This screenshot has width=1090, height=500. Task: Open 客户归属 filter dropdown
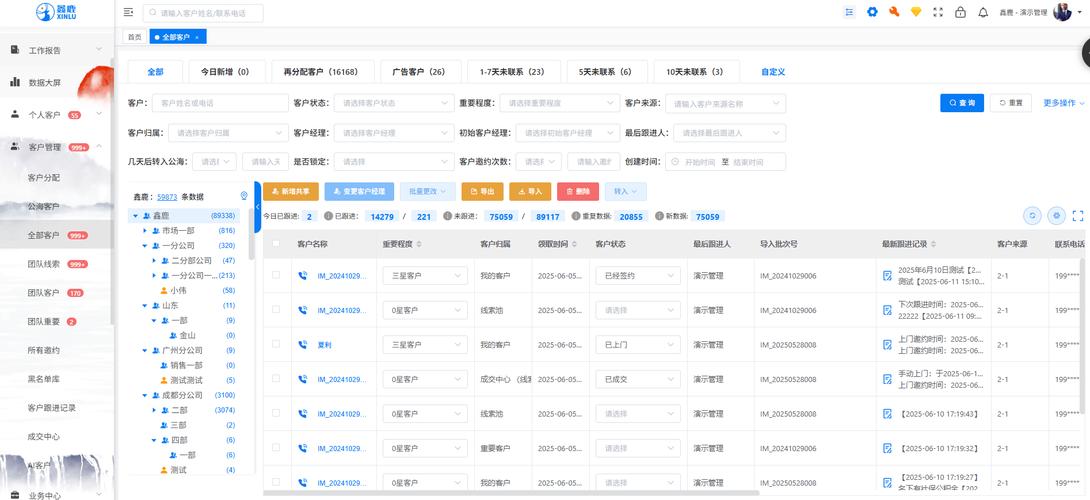(228, 132)
